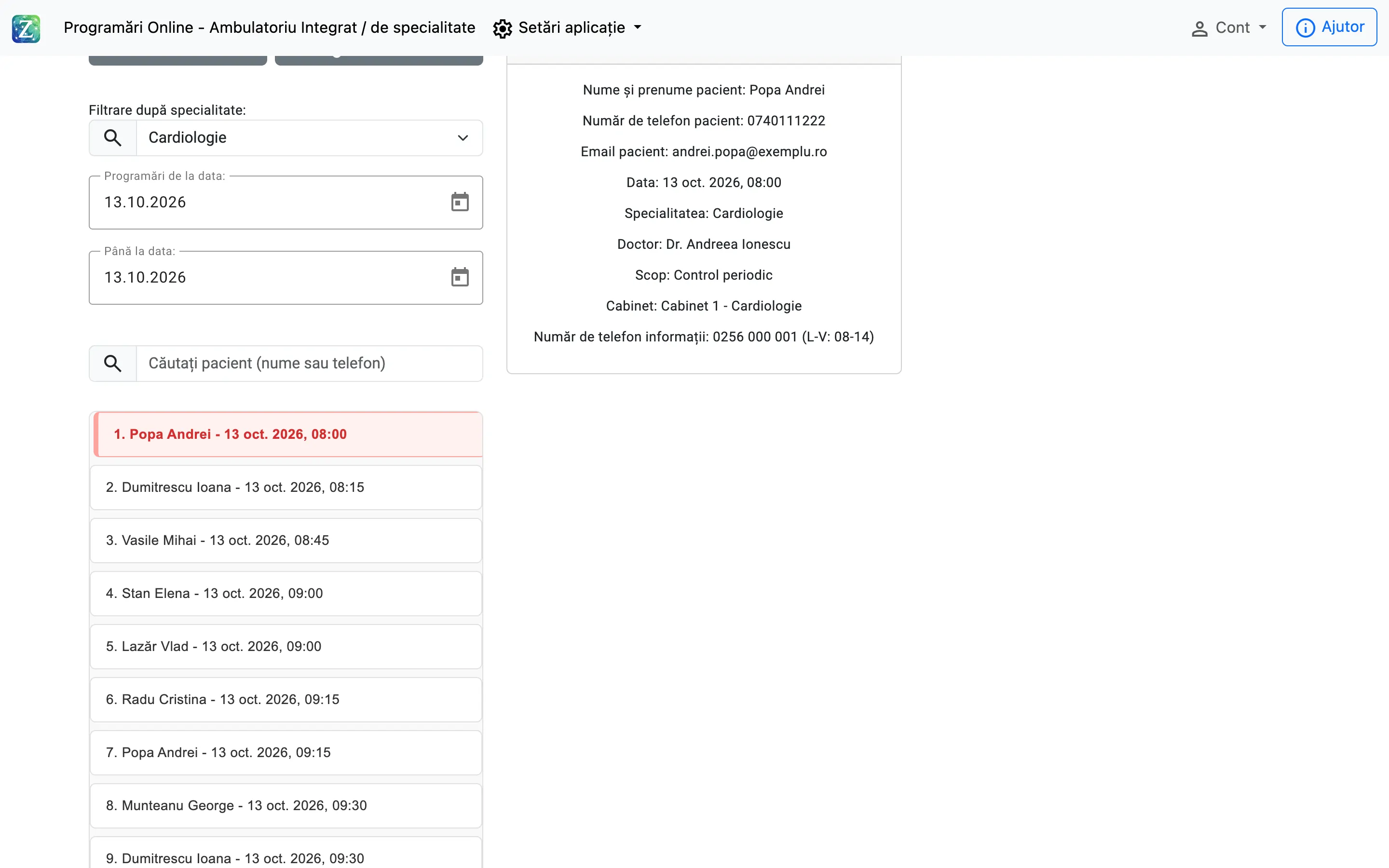The height and width of the screenshot is (868, 1389).
Task: Select appointment 3. Vasile Mihai 08:45
Action: [x=286, y=541]
